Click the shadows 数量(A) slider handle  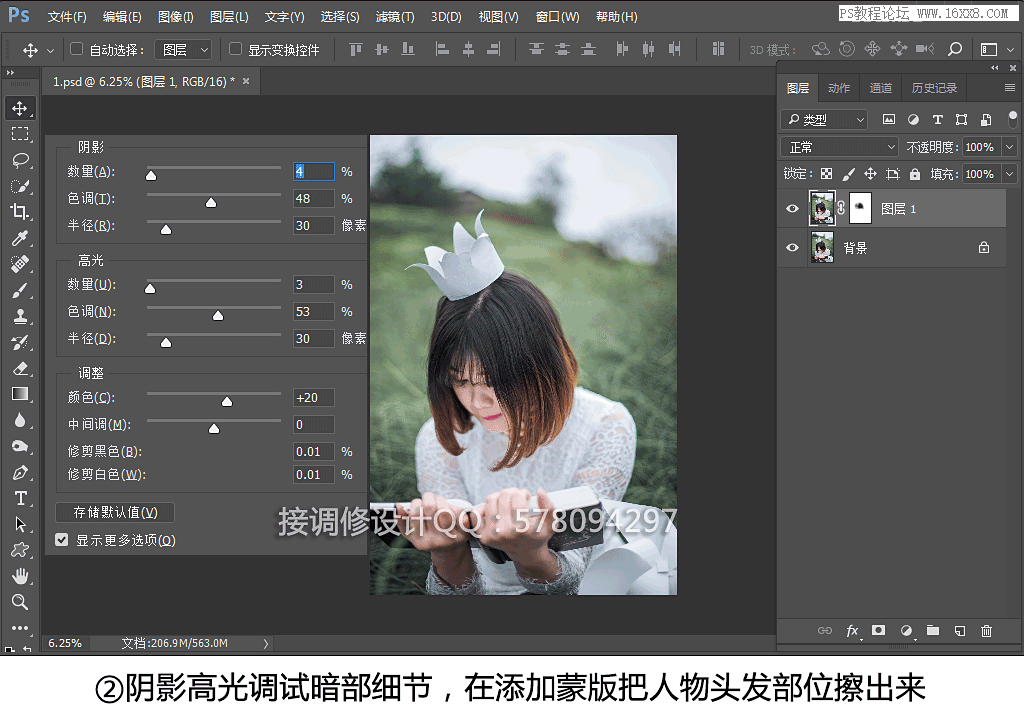pos(151,175)
